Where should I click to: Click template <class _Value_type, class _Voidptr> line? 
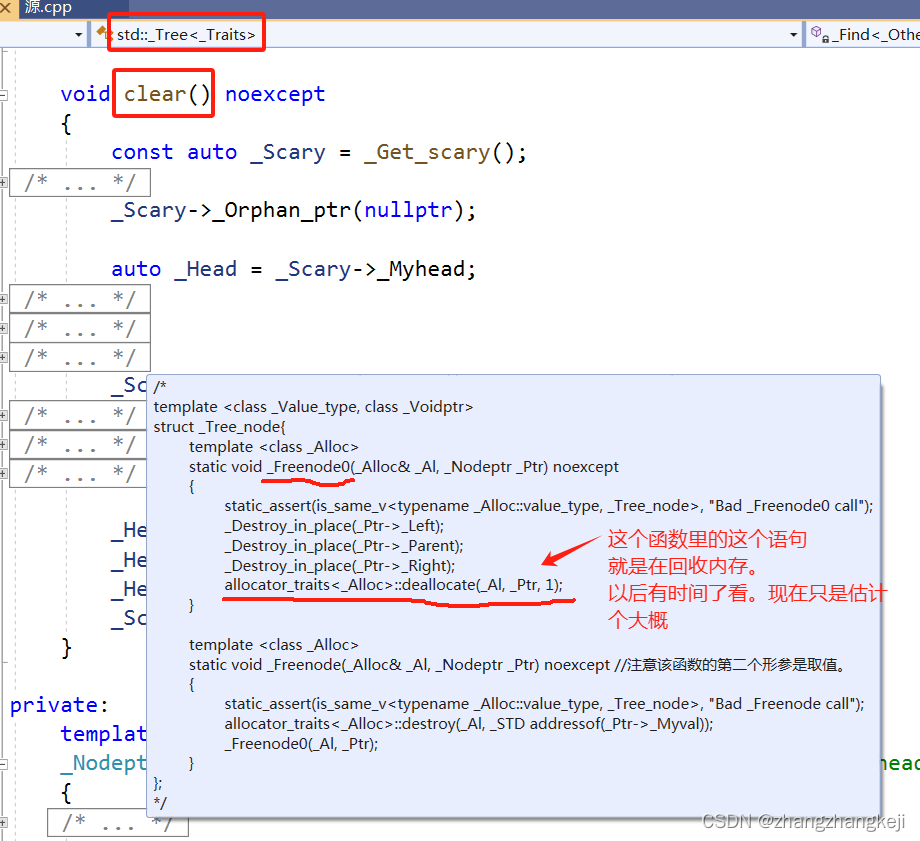[x=313, y=407]
